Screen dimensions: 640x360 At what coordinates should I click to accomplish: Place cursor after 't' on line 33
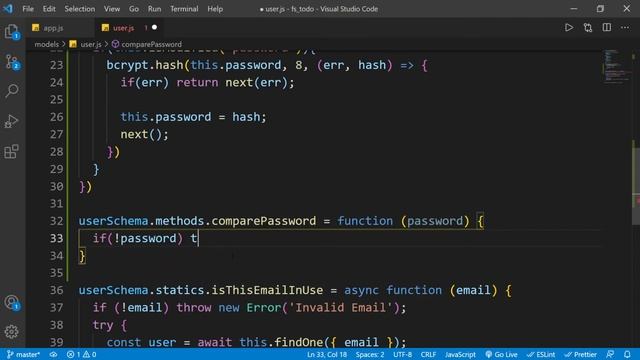pos(198,238)
